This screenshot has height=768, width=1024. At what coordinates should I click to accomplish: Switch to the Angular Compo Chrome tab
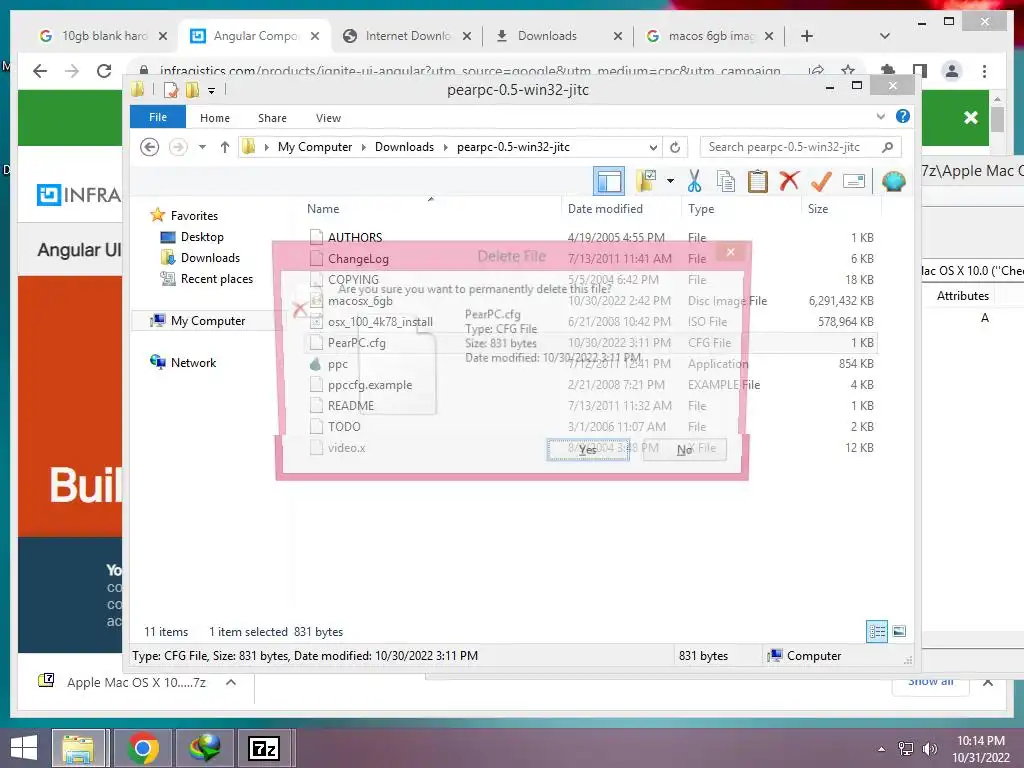[255, 35]
